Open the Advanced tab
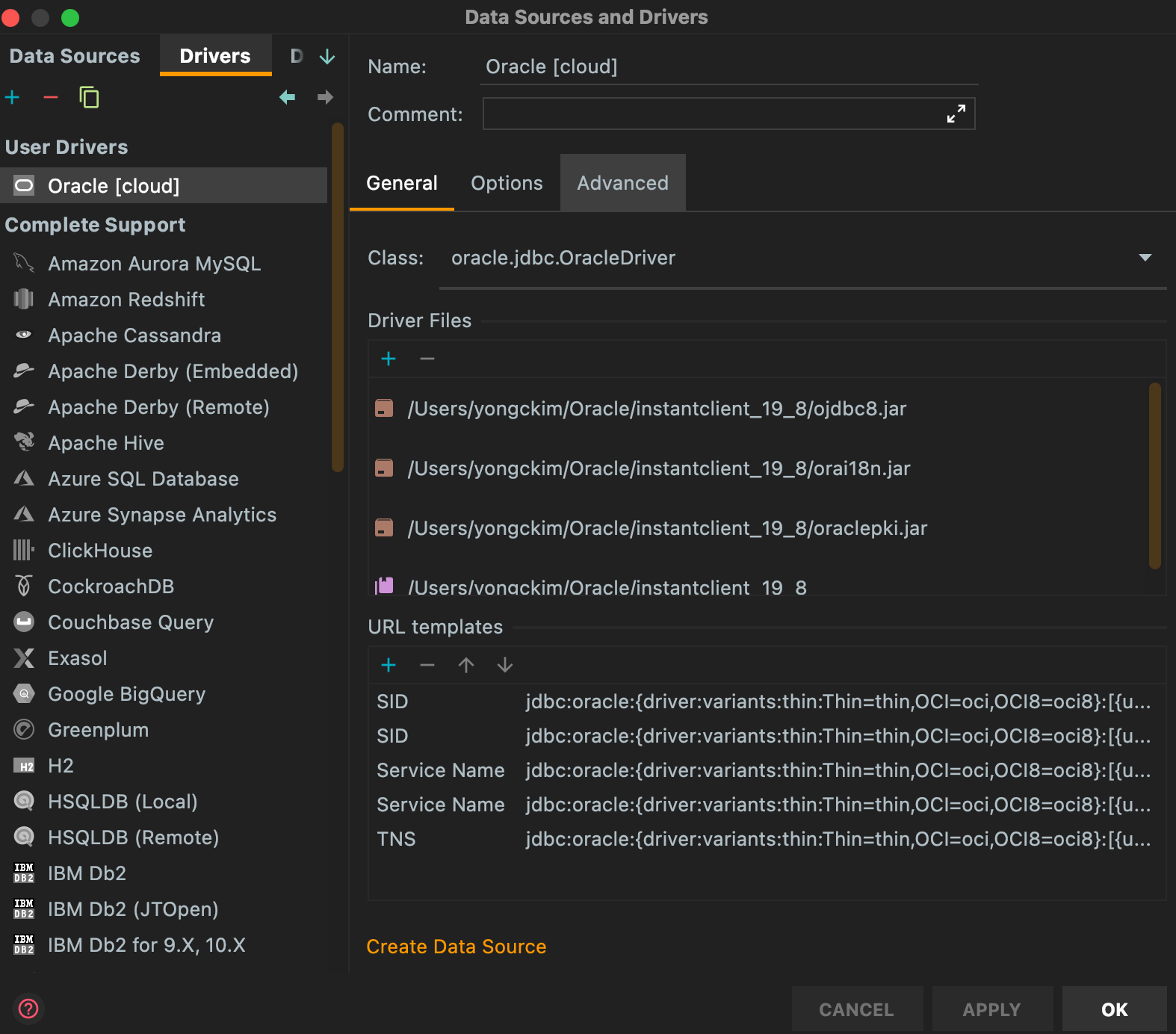 622,183
